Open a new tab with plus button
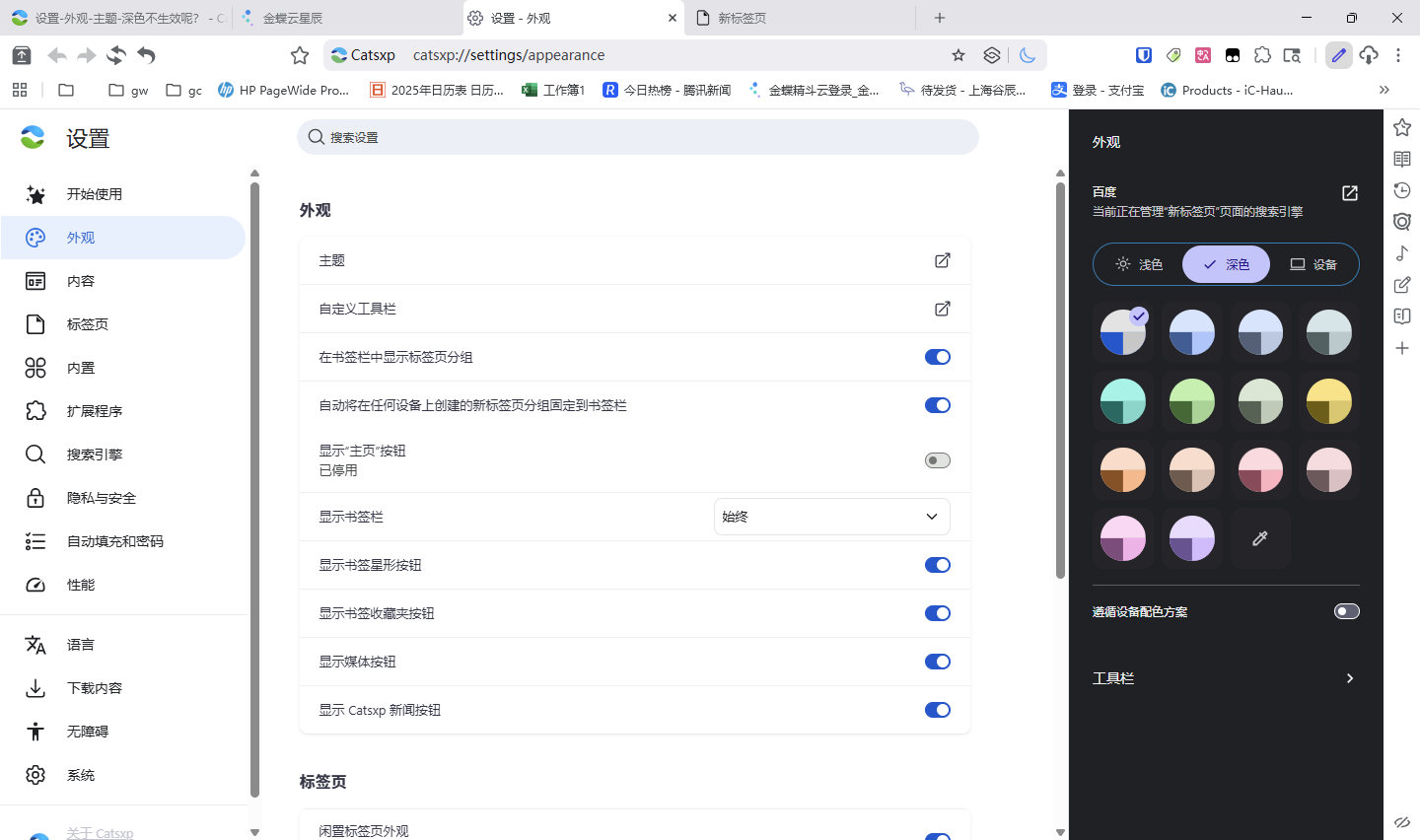Viewport: 1420px width, 840px height. coord(940,18)
